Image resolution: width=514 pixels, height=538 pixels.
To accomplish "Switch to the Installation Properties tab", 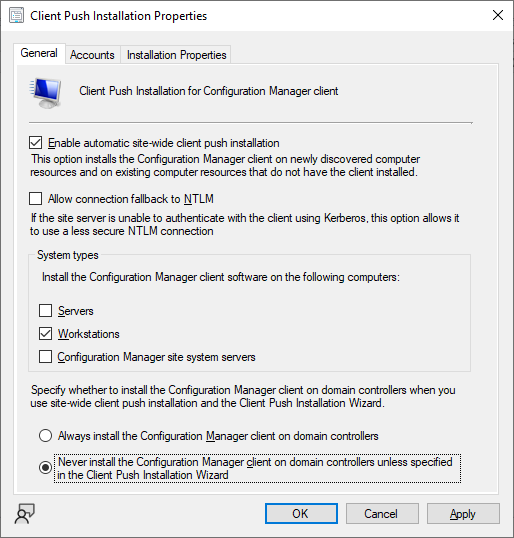I will [x=176, y=55].
